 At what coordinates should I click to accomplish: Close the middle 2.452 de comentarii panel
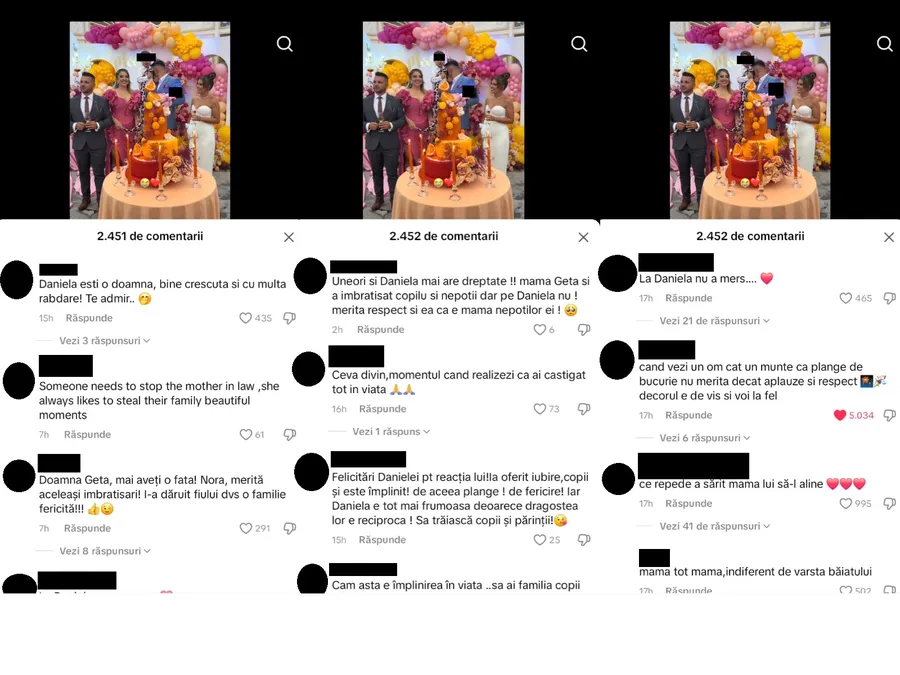point(583,237)
